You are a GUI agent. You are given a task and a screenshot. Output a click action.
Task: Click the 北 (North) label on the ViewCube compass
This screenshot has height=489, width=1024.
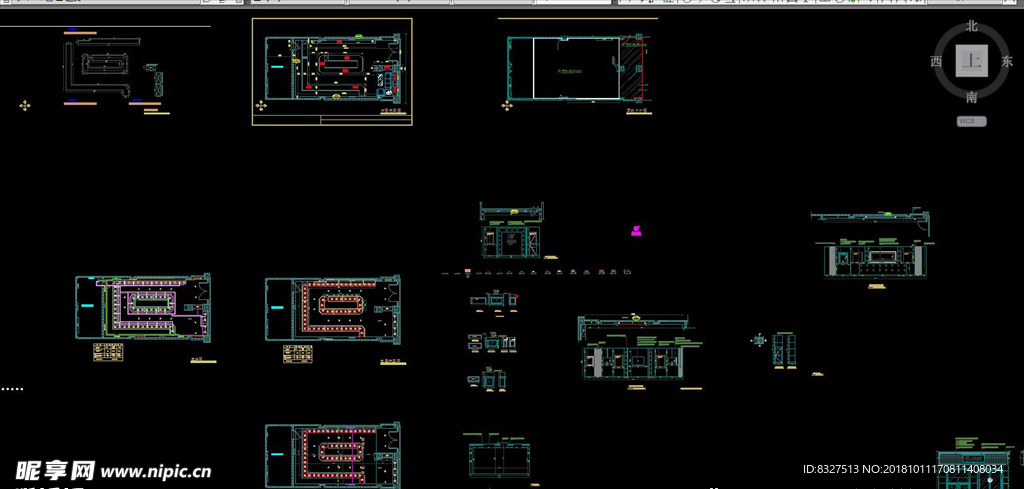tap(971, 26)
